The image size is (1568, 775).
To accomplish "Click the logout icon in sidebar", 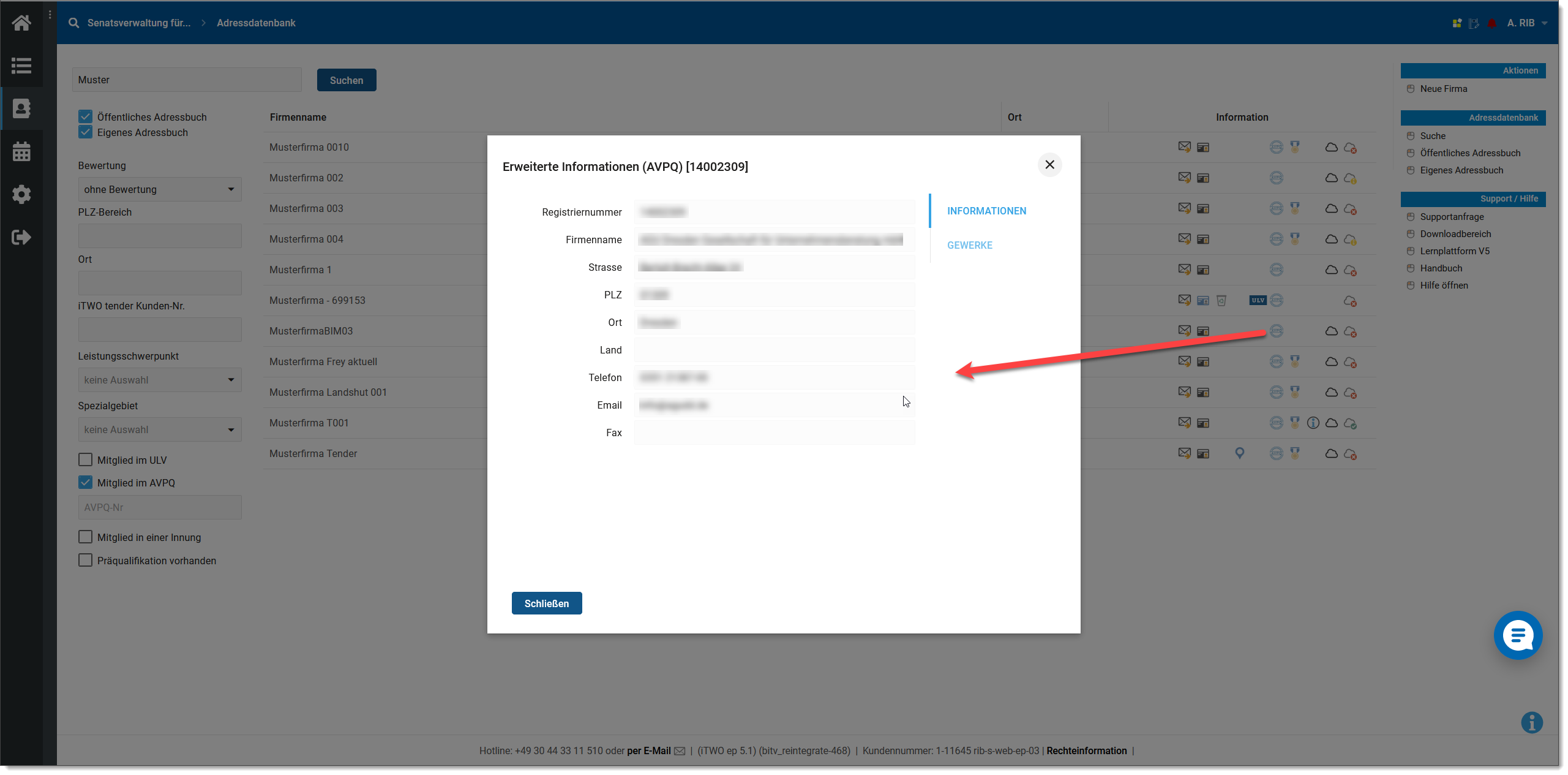I will (21, 237).
